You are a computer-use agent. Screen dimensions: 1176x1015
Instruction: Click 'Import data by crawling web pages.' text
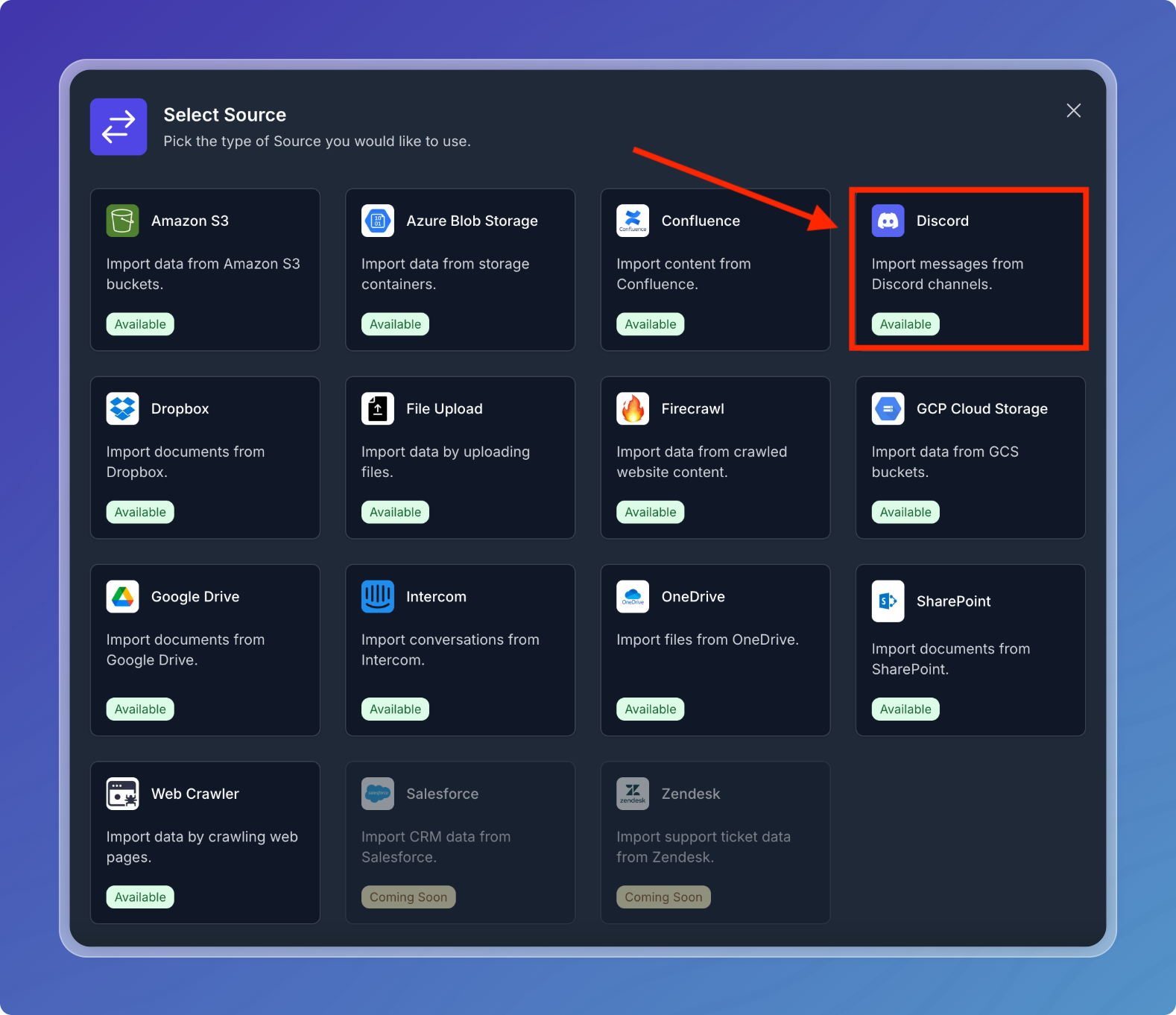click(x=203, y=847)
